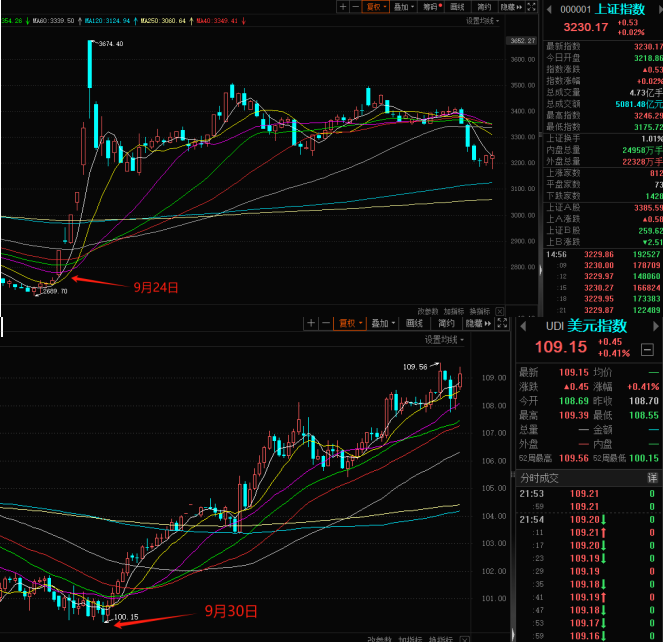Select 筹码 in the top chart toolbar
The image size is (663, 643).
(431, 6)
